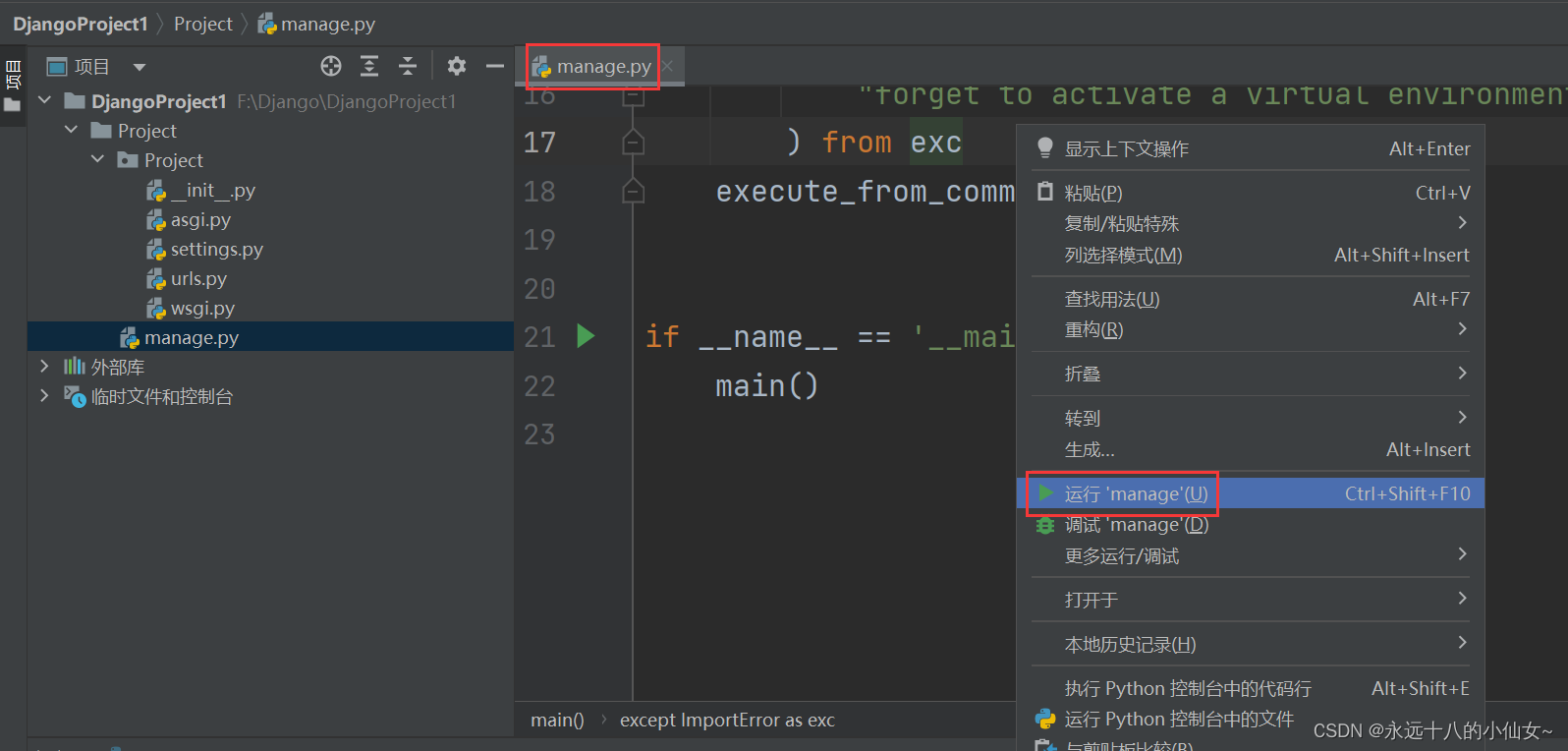Open Project panel settings gear

(457, 66)
